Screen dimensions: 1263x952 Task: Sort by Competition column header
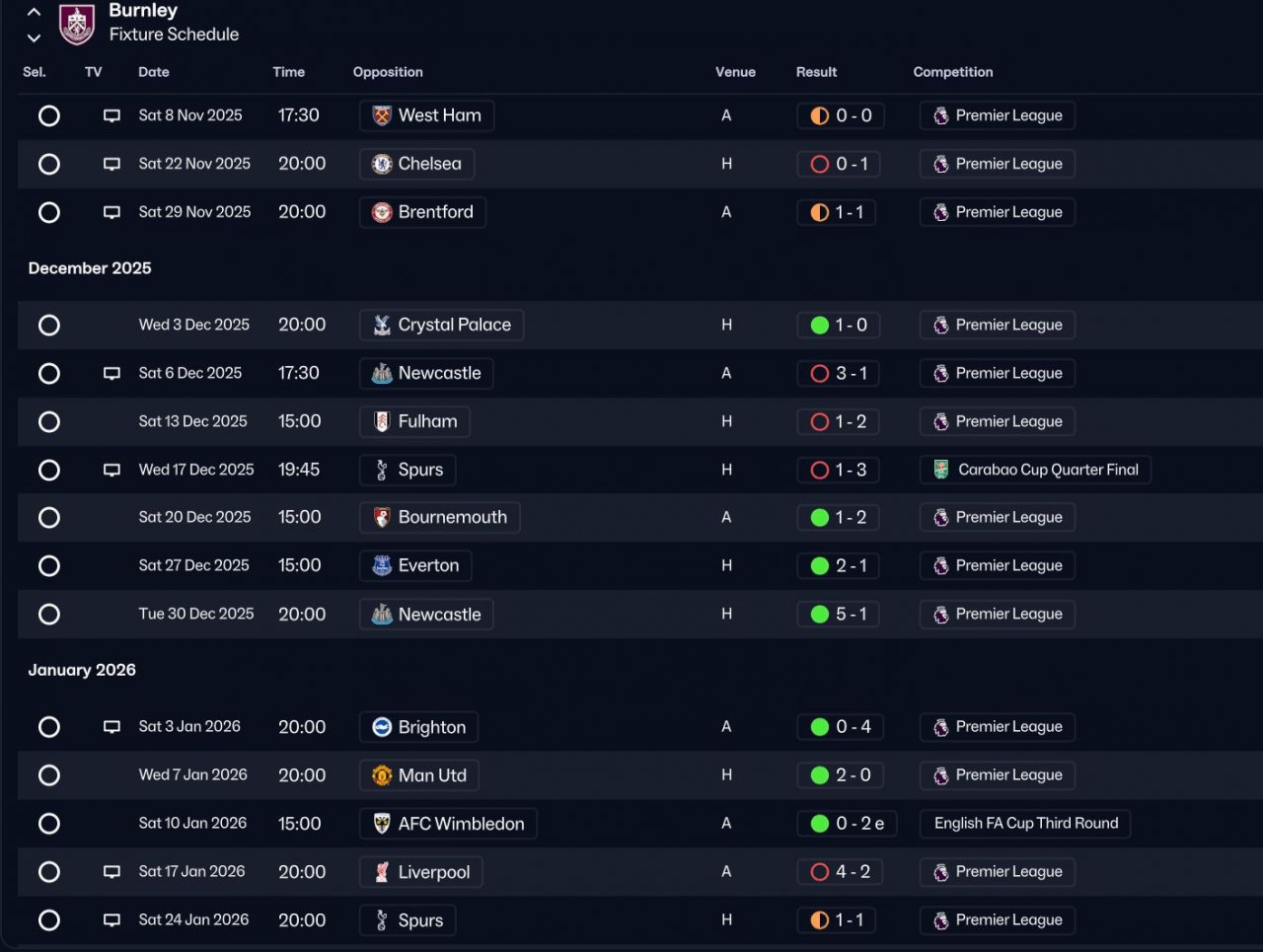[x=953, y=72]
